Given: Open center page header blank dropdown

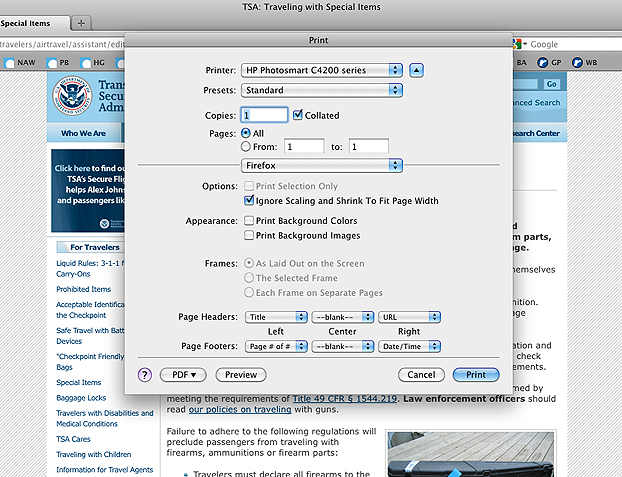Looking at the screenshot, I should pos(343,317).
